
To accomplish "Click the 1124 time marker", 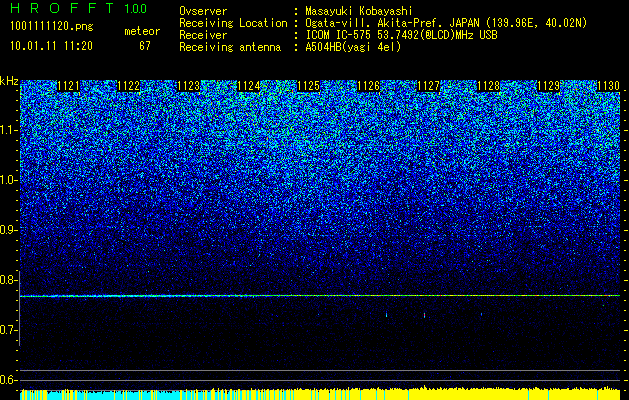I will (248, 86).
